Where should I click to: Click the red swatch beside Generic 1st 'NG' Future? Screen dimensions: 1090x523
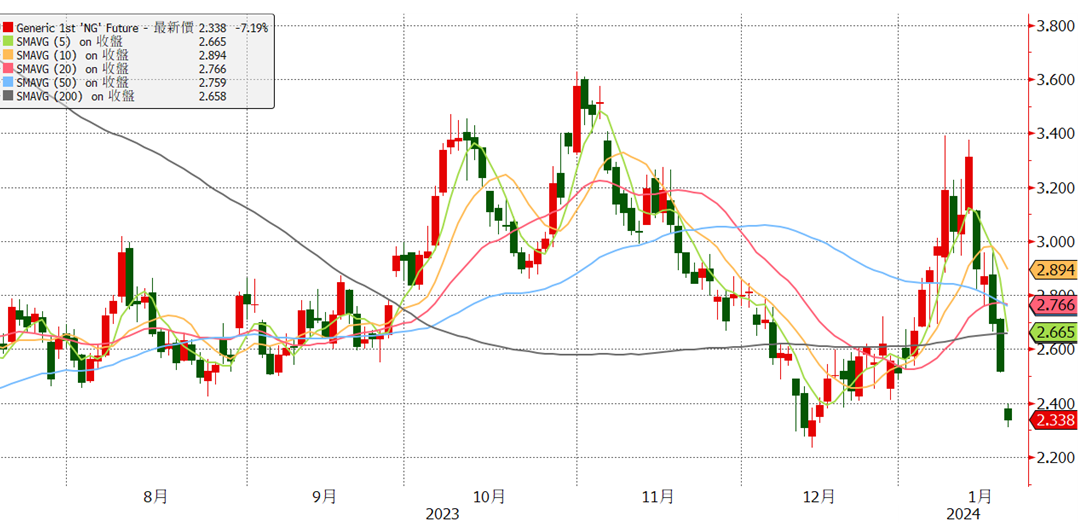click(8, 28)
